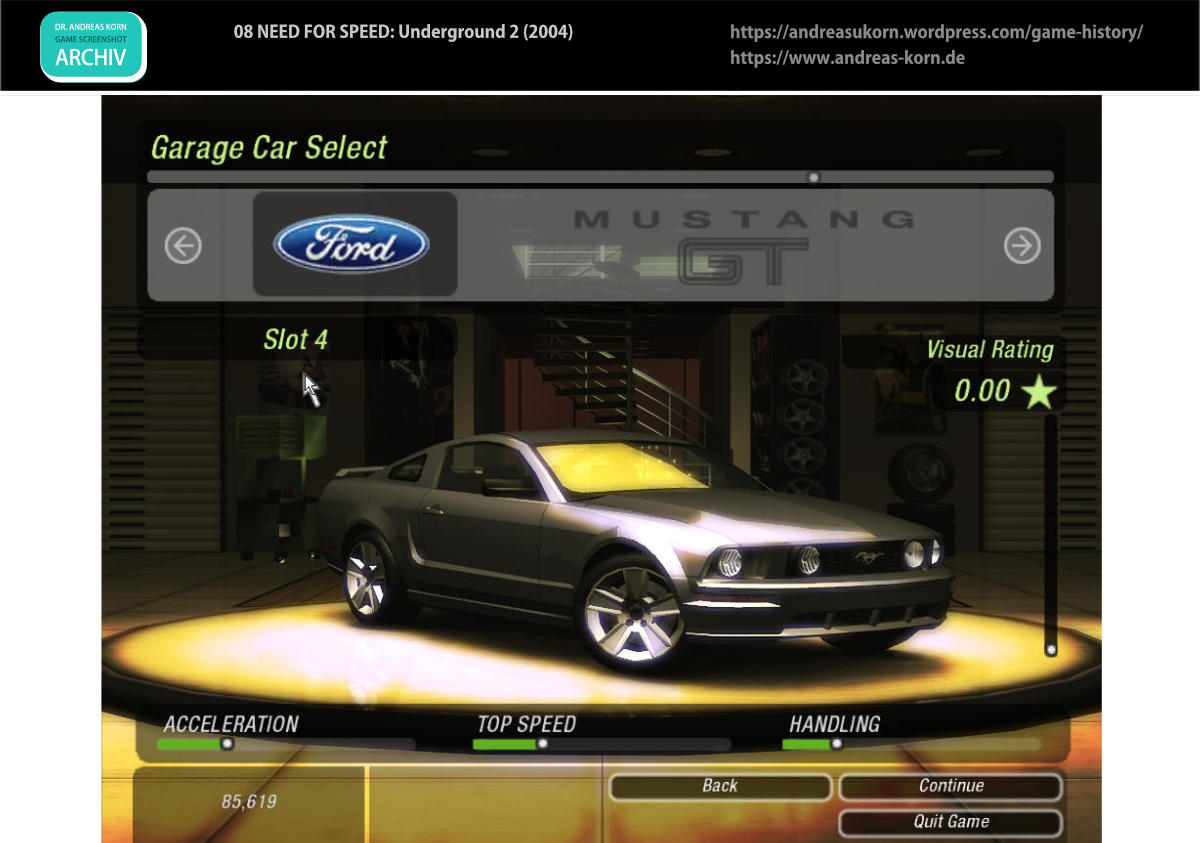Click the Continue button

[951, 786]
